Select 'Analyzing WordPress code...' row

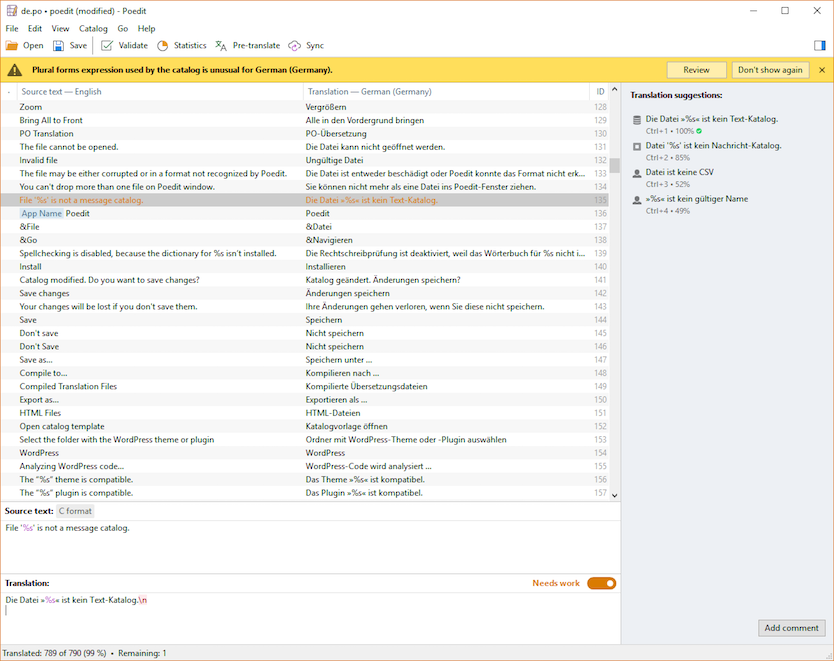pos(305,466)
